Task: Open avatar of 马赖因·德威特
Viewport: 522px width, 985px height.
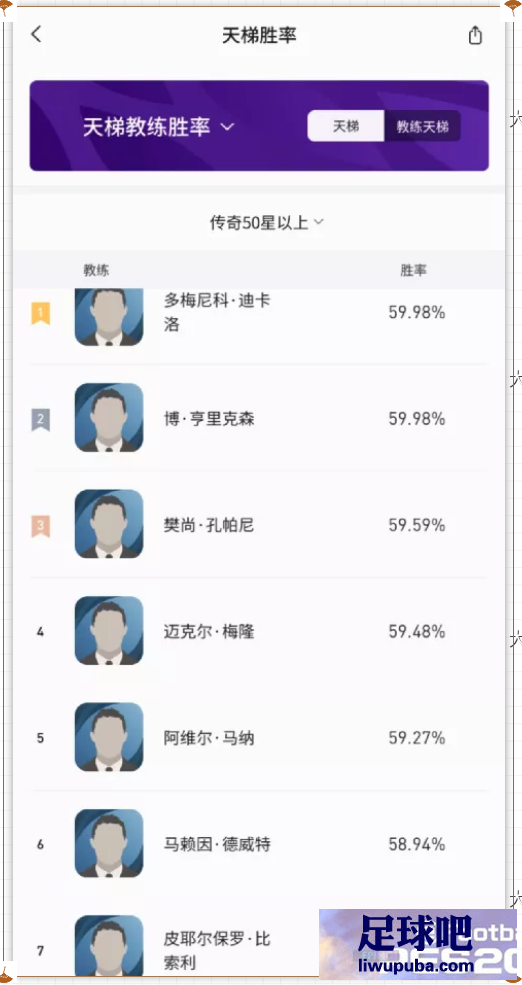Action: [x=109, y=844]
